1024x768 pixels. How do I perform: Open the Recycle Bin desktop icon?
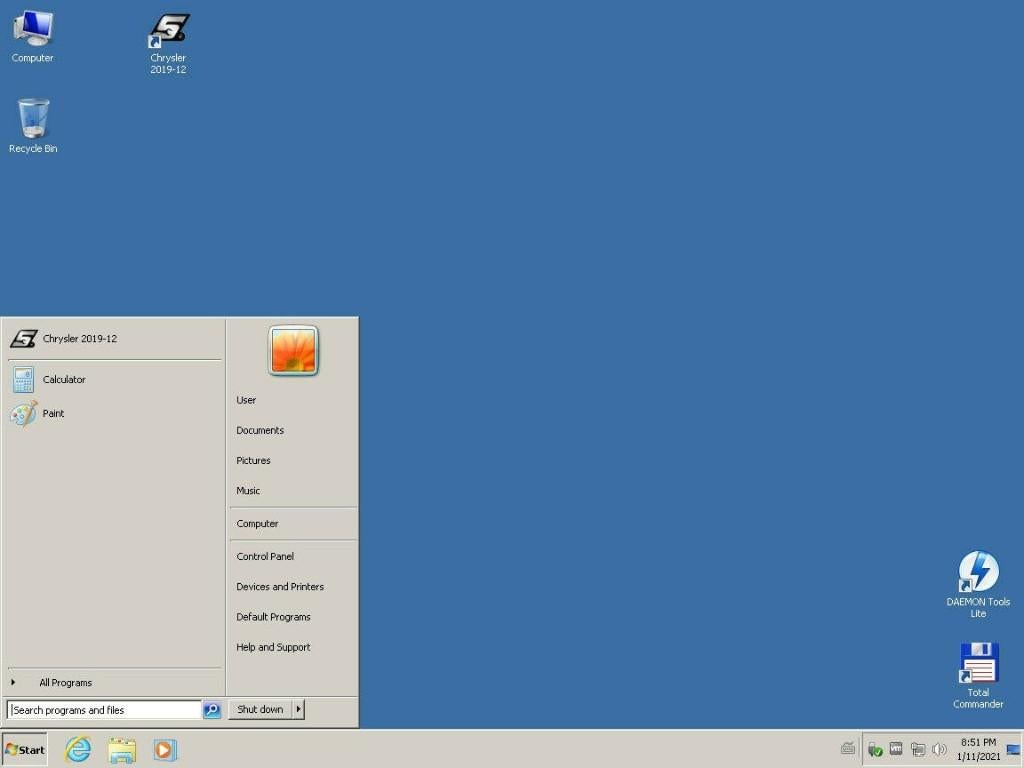click(33, 125)
